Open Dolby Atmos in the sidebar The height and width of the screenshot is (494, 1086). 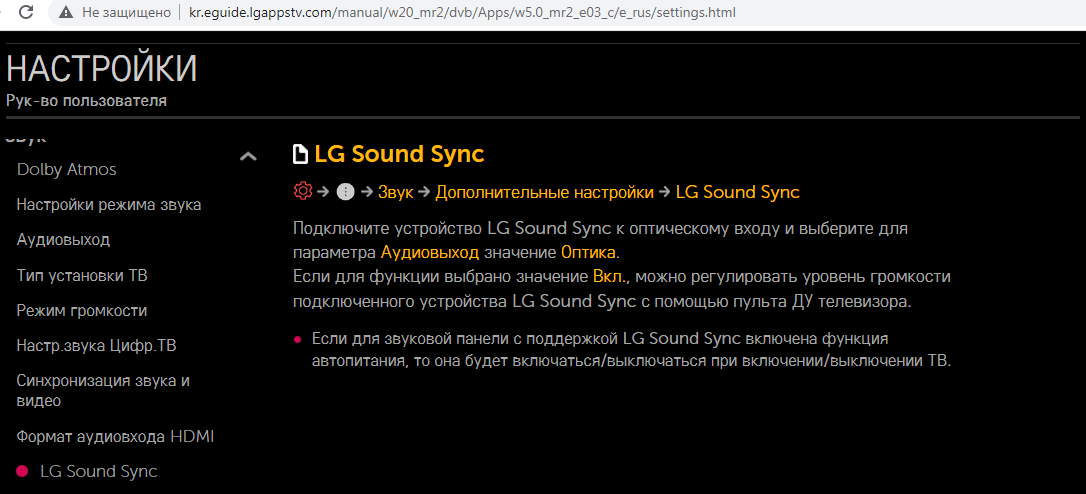(x=66, y=169)
